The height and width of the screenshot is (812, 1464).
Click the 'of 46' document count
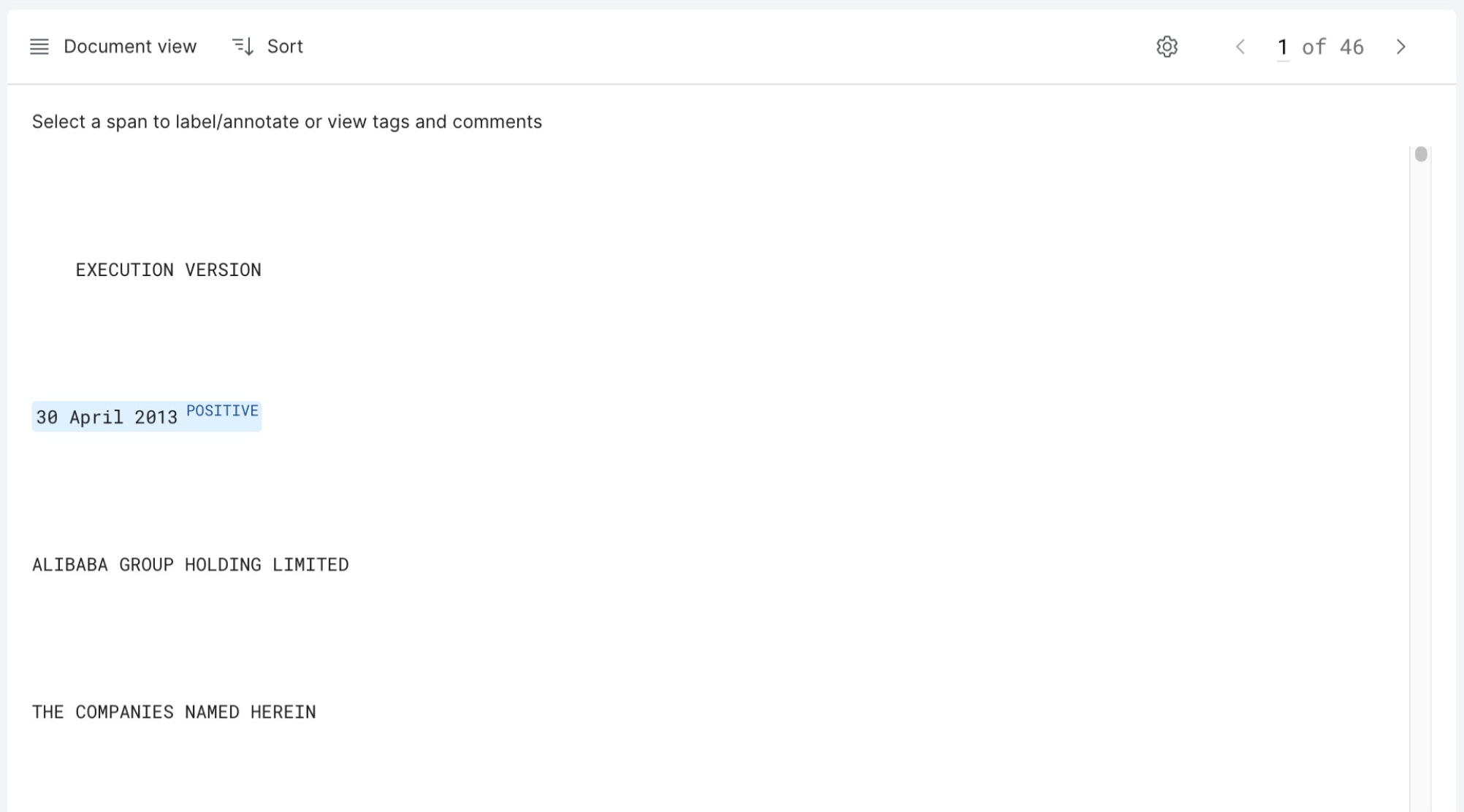pos(1333,47)
